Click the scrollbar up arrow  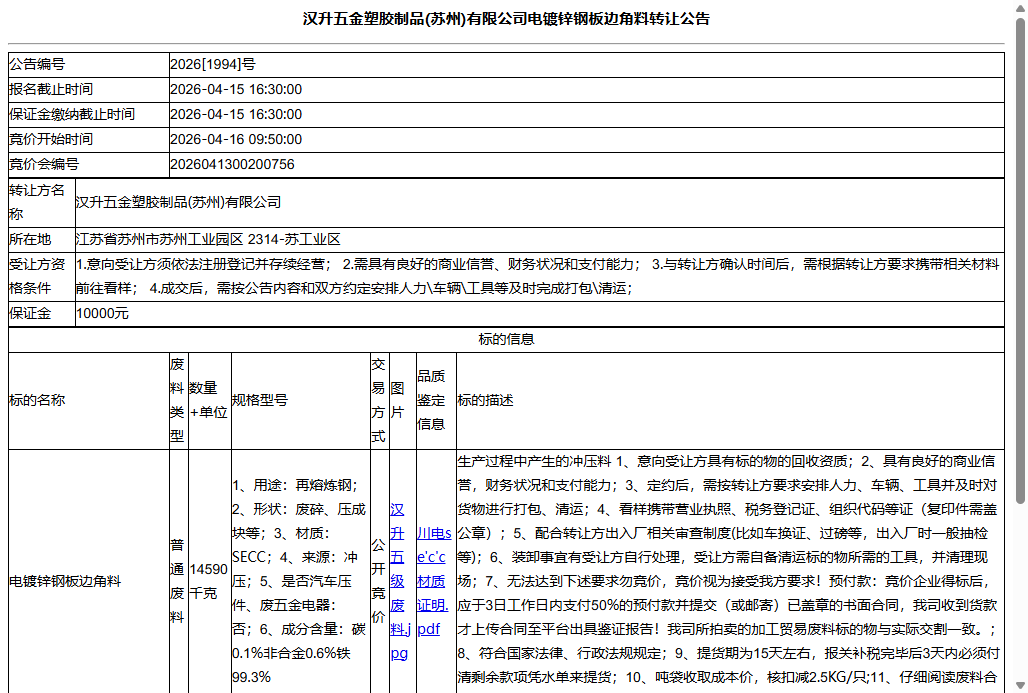[1020, 7]
